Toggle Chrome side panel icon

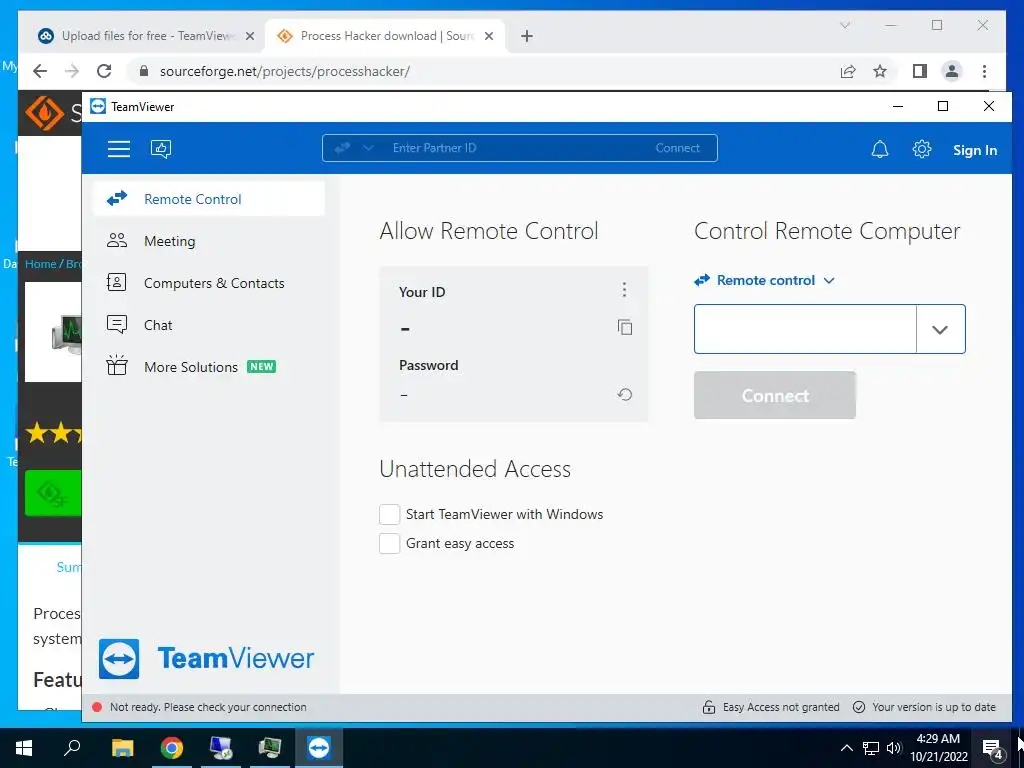point(920,71)
